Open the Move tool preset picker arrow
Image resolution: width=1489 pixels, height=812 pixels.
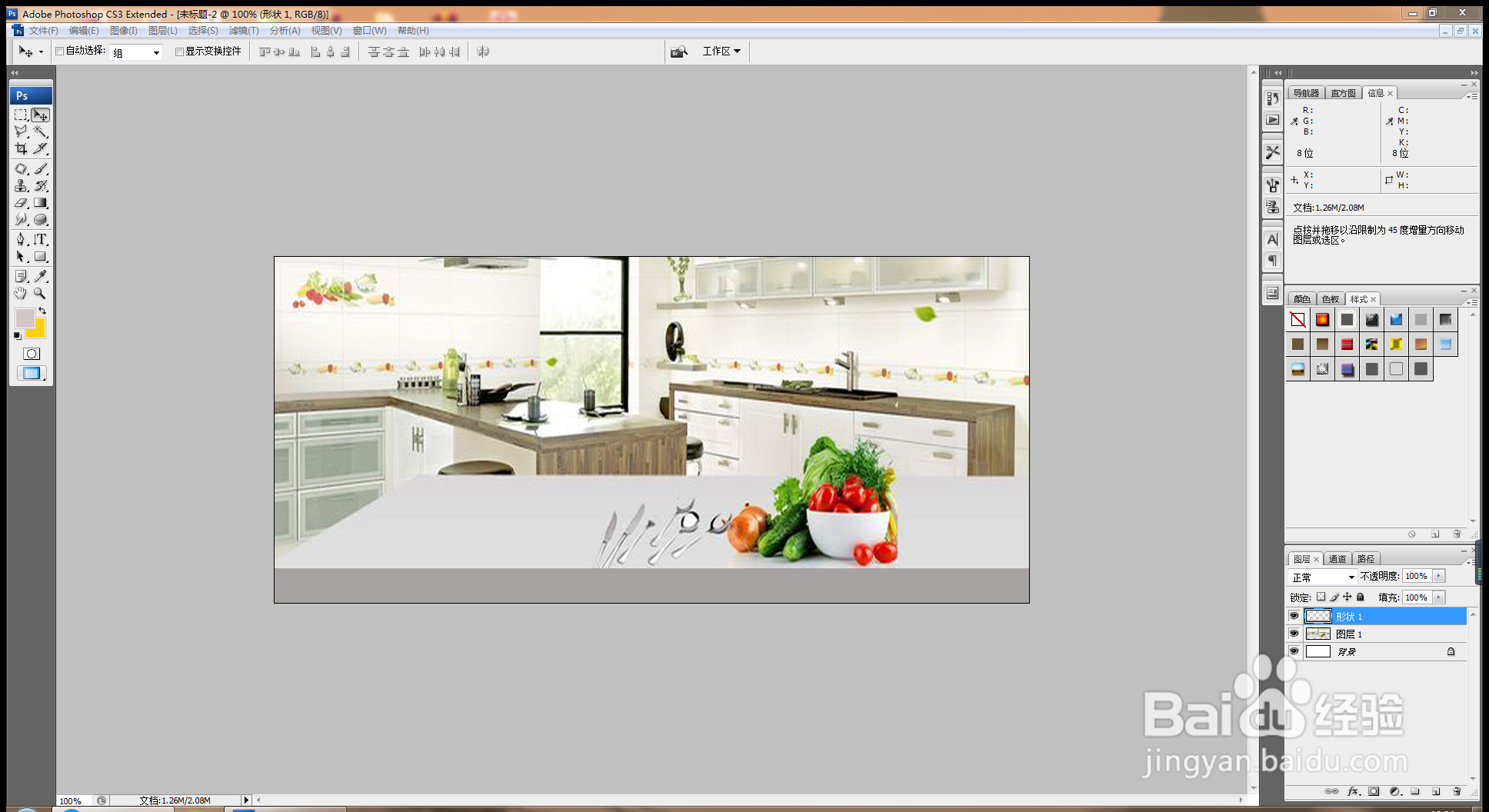(41, 52)
